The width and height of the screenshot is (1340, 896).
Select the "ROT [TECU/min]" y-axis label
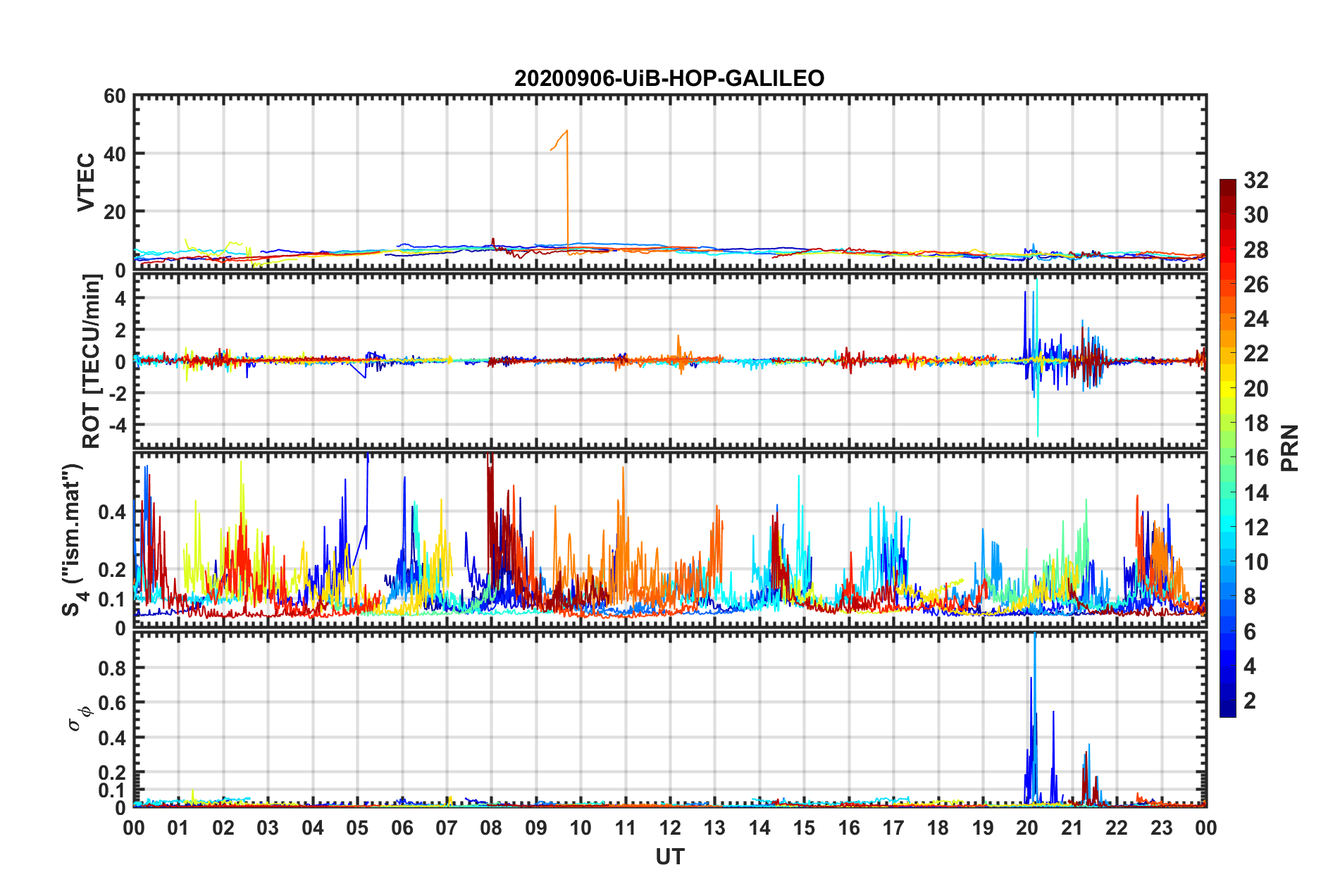pyautogui.click(x=92, y=361)
